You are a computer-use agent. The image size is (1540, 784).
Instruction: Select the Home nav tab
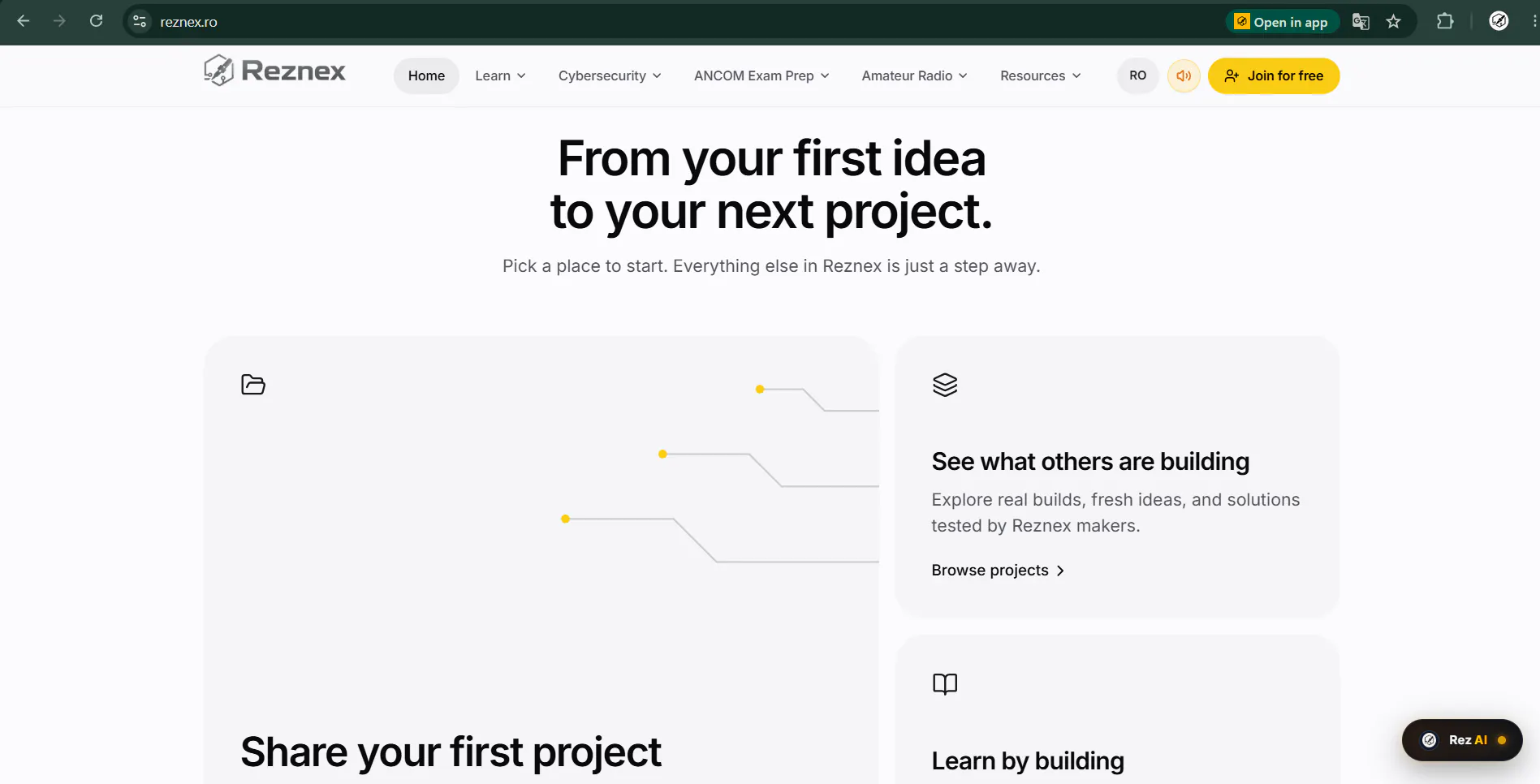(x=426, y=75)
